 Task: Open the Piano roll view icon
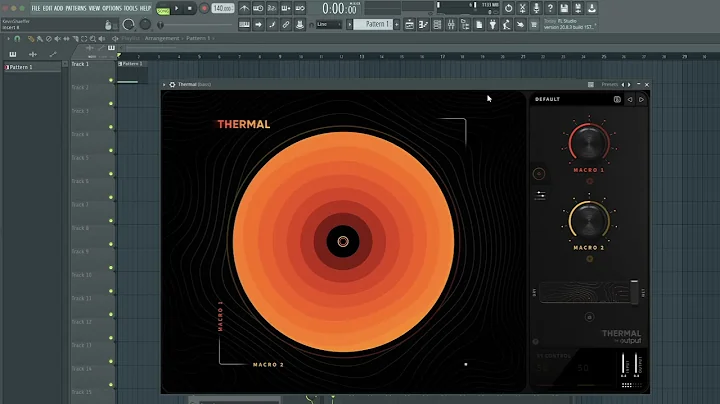pyautogui.click(x=423, y=25)
